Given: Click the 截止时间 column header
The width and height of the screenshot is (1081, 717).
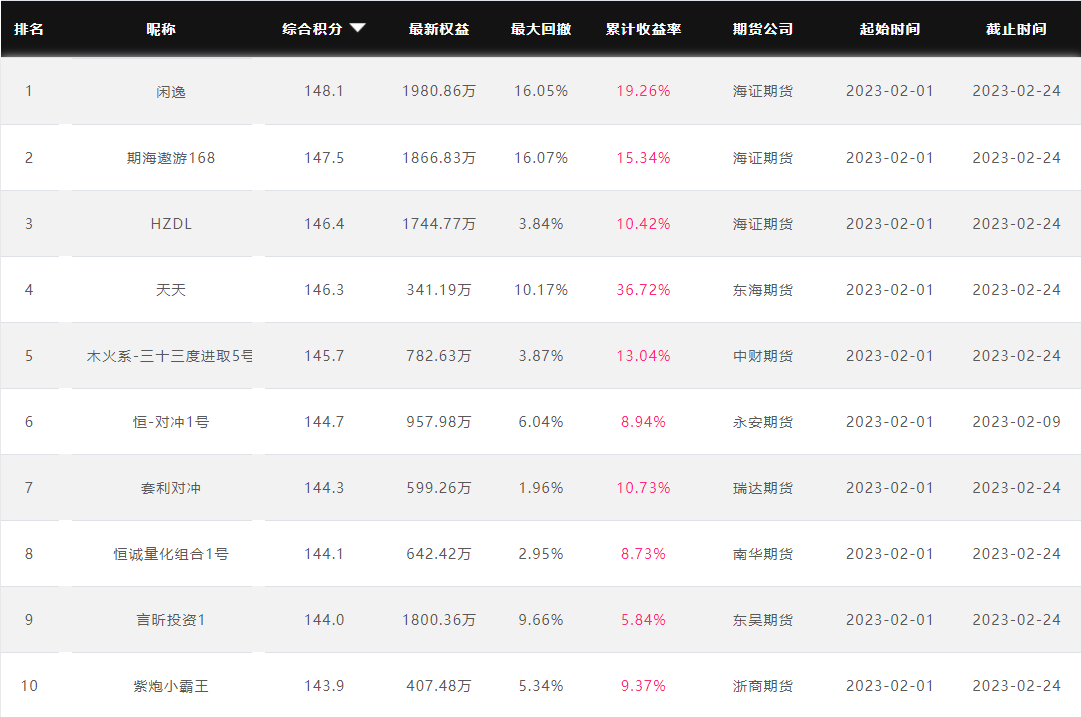Looking at the screenshot, I should pyautogui.click(x=1016, y=29).
